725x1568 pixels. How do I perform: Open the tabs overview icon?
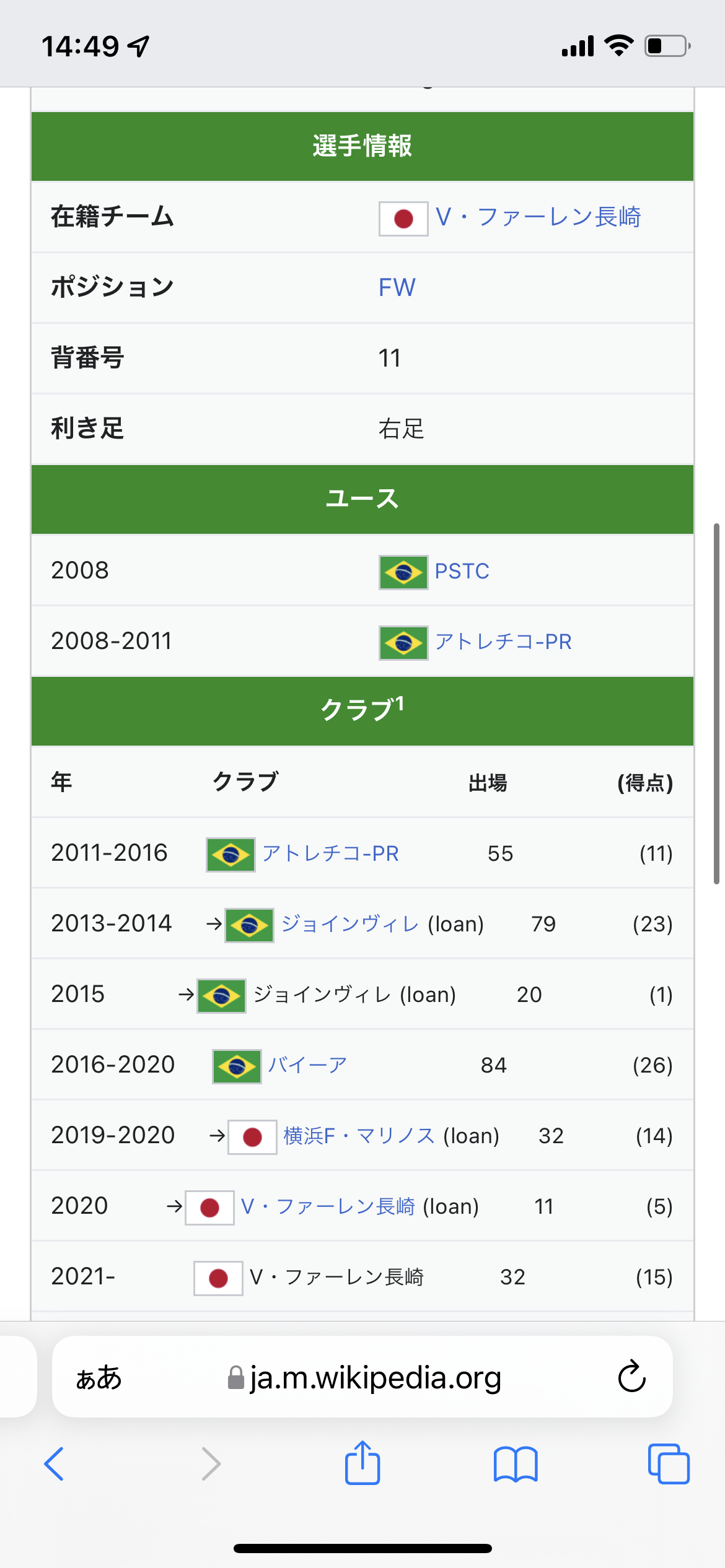click(668, 1464)
